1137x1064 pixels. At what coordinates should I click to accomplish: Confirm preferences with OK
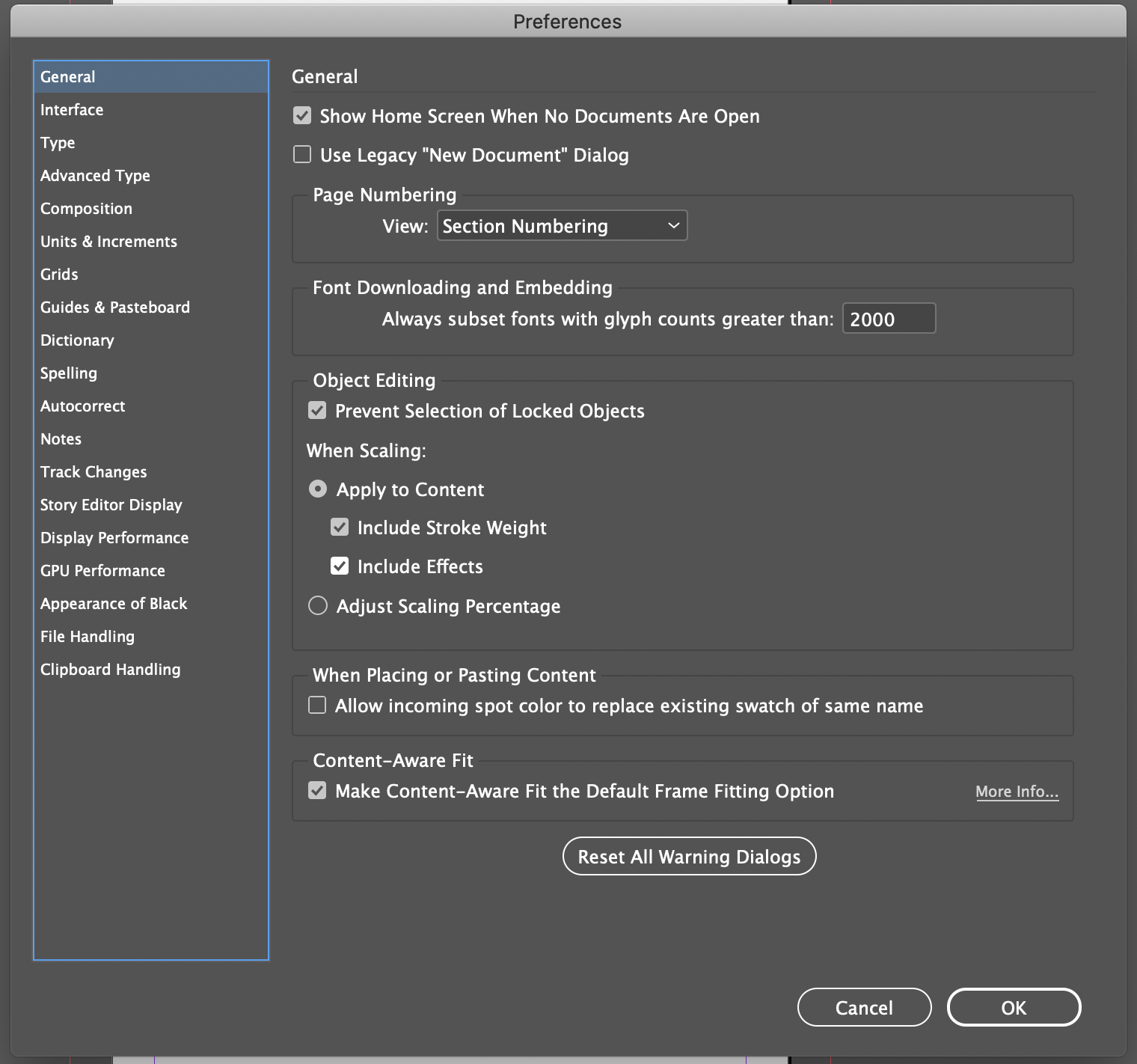1014,1007
